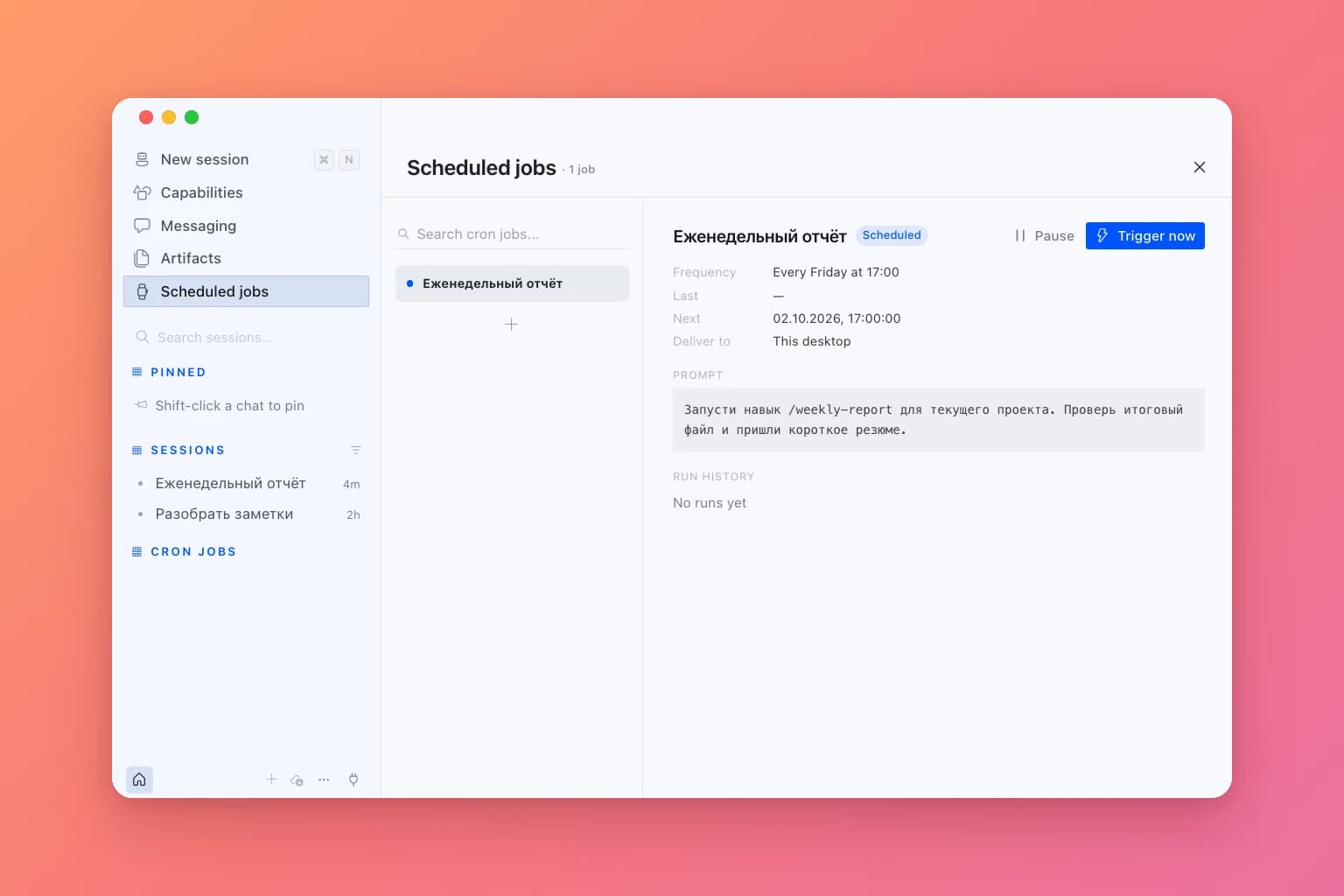The image size is (1344, 896).
Task: Open the sessions filter icon
Action: [355, 450]
